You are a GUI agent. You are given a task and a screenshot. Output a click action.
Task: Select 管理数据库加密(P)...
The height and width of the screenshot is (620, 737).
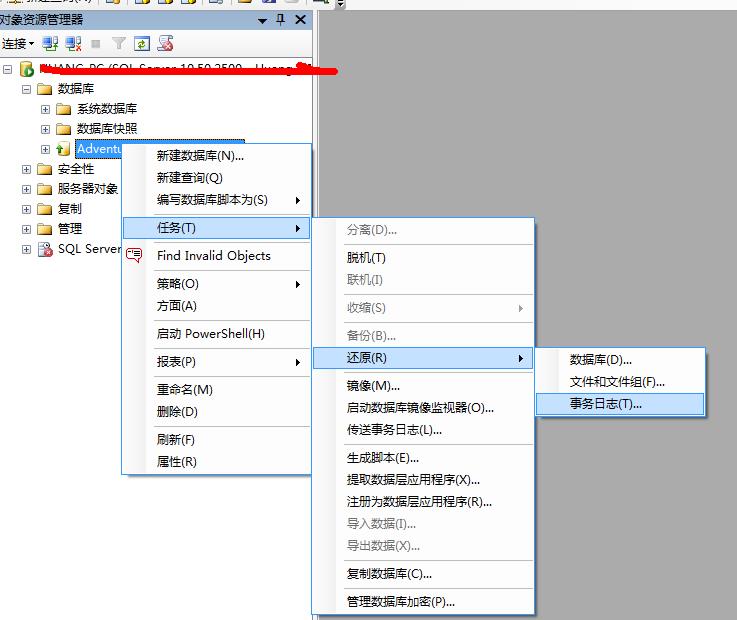click(x=423, y=602)
